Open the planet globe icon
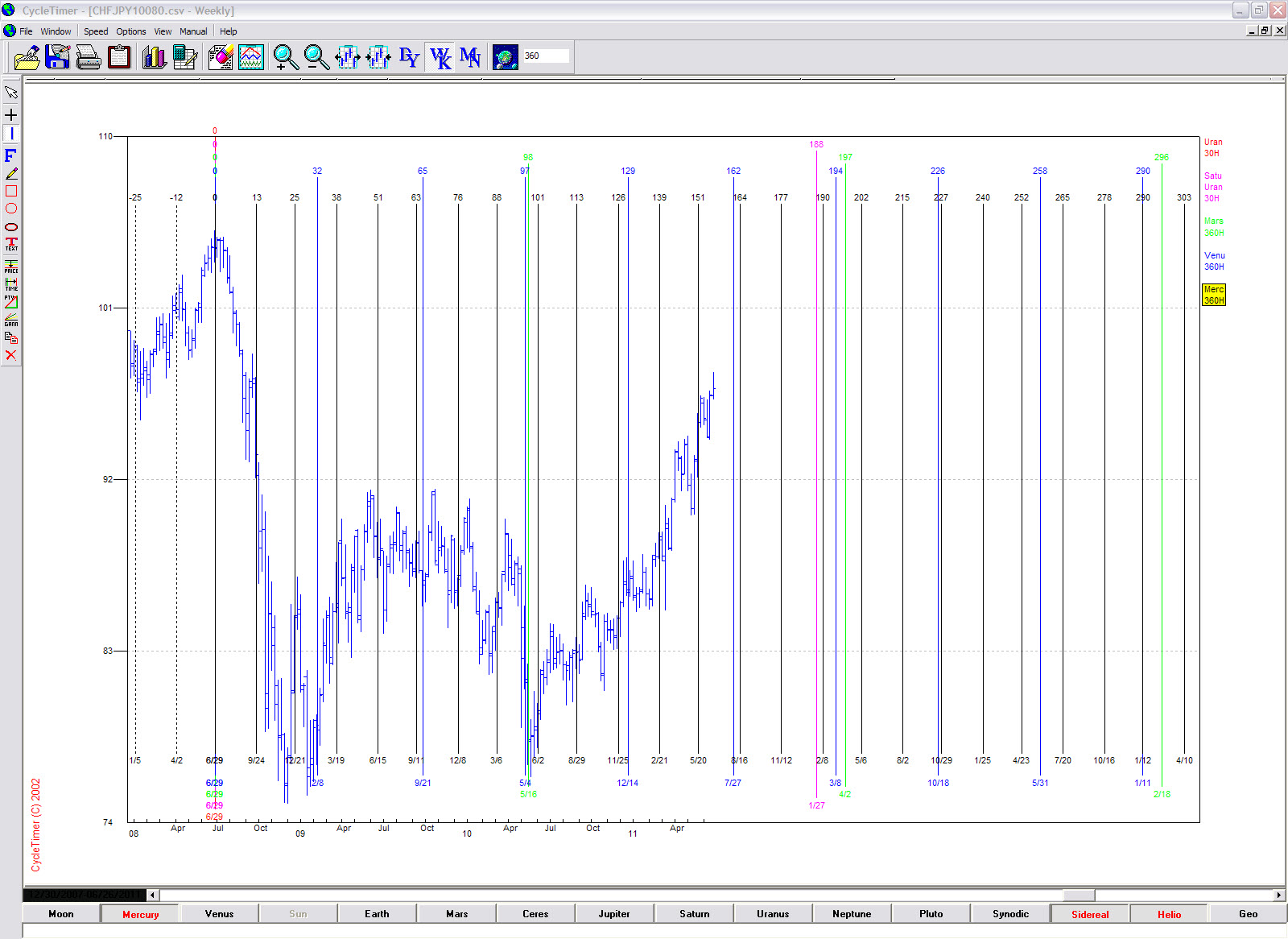 pyautogui.click(x=505, y=57)
